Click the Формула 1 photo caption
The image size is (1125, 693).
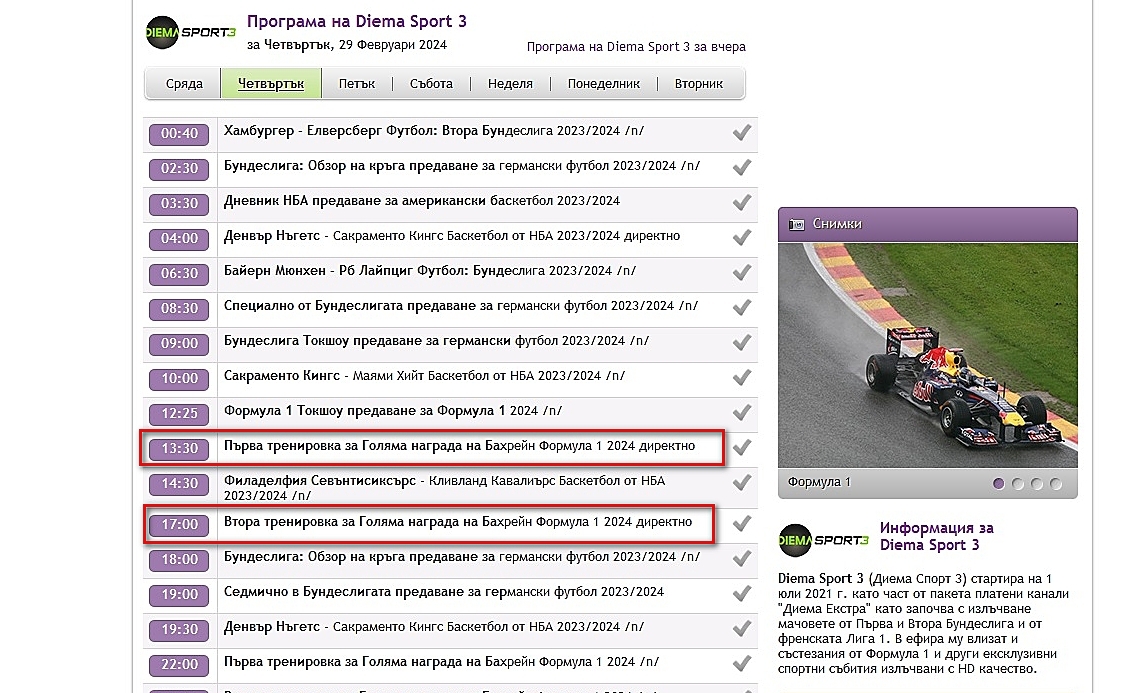[819, 482]
